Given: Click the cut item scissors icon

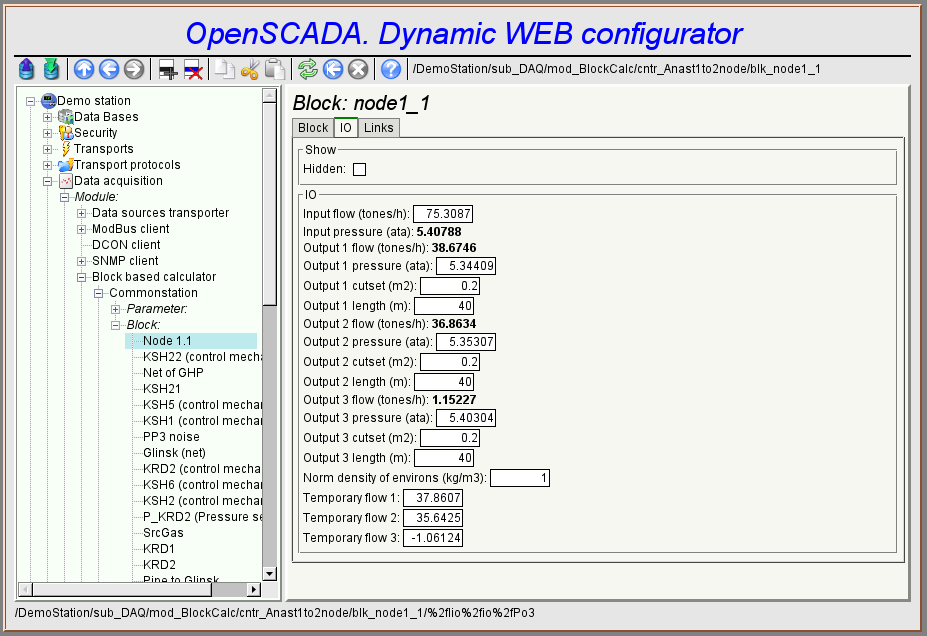Looking at the screenshot, I should click(249, 69).
